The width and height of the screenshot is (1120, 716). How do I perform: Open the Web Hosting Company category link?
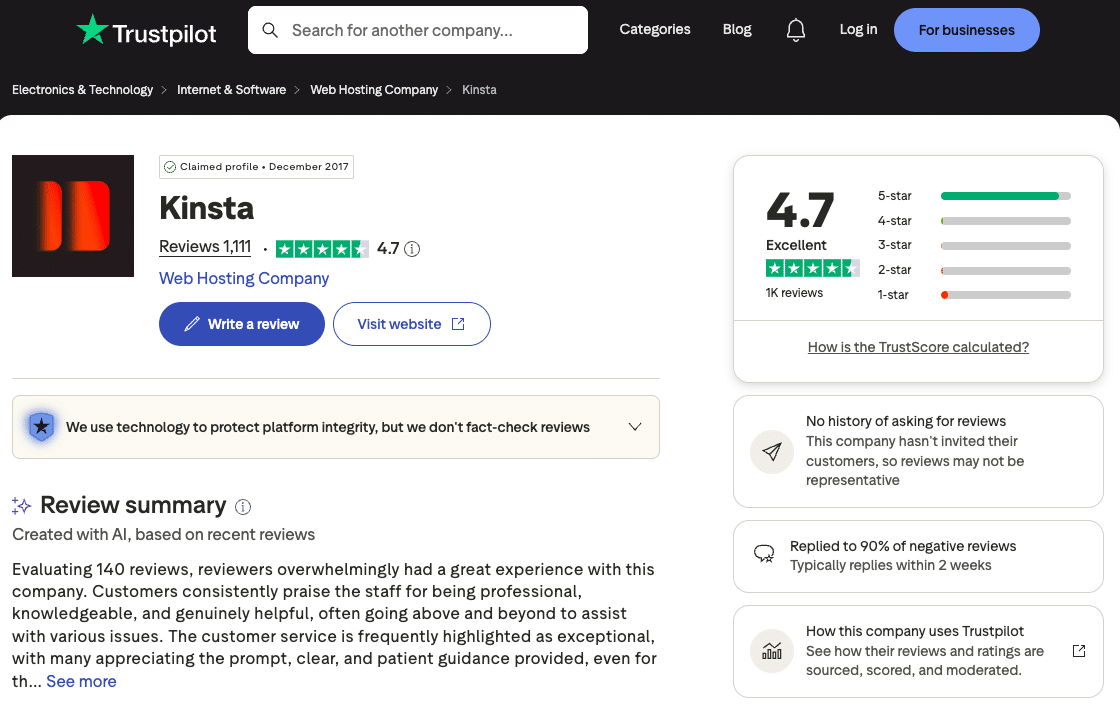[x=244, y=279]
